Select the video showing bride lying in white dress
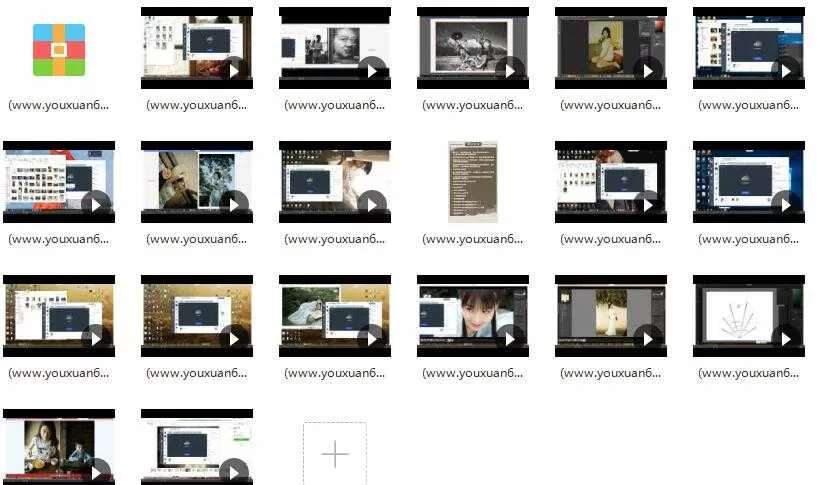Image resolution: width=827 pixels, height=485 pixels. pyautogui.click(x=334, y=316)
